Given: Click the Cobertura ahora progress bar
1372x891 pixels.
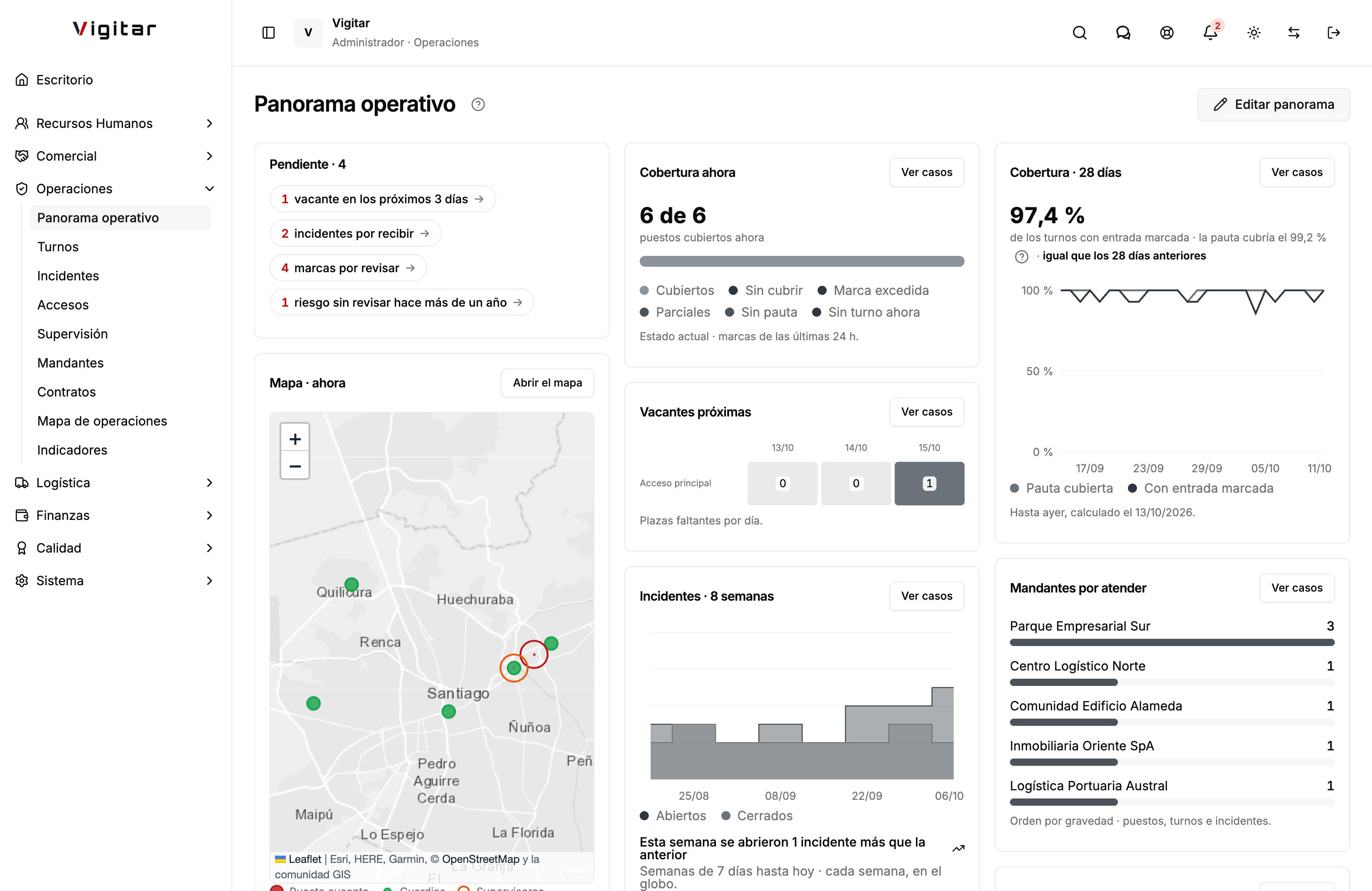Looking at the screenshot, I should pos(802,261).
